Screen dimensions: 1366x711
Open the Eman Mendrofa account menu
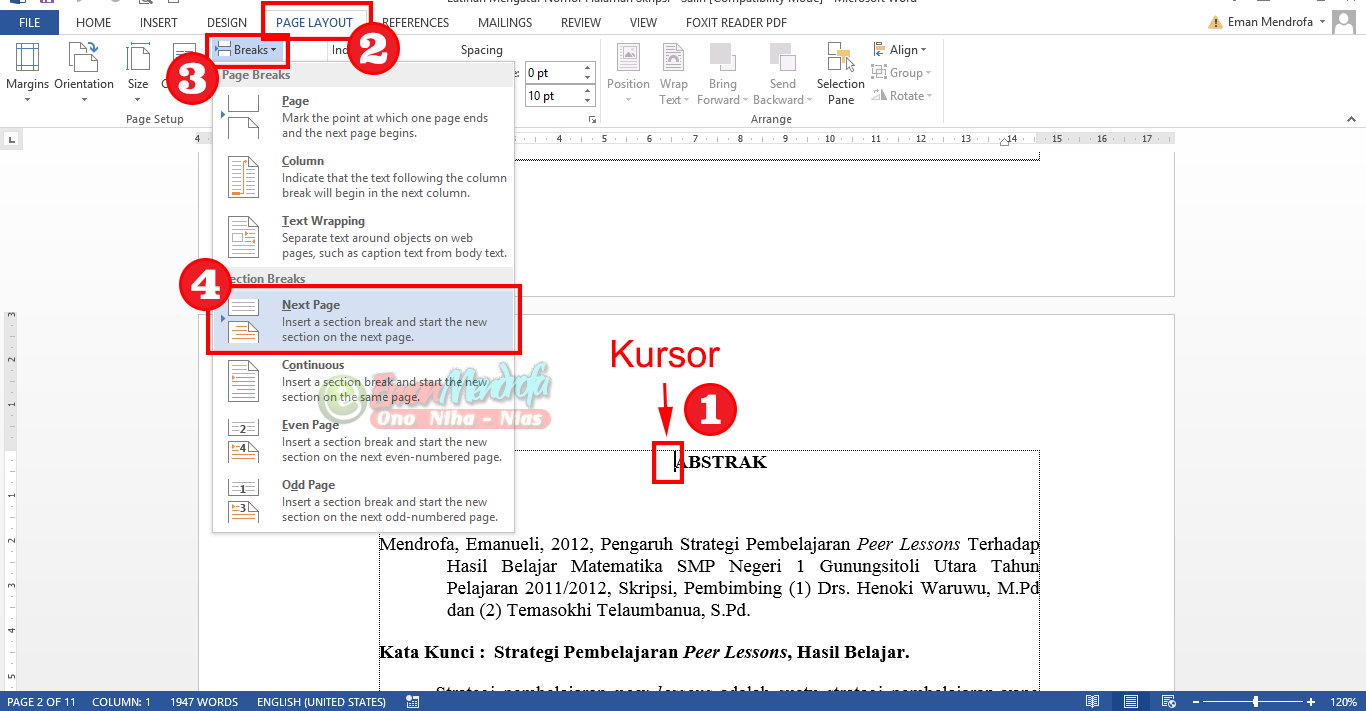tap(1274, 22)
